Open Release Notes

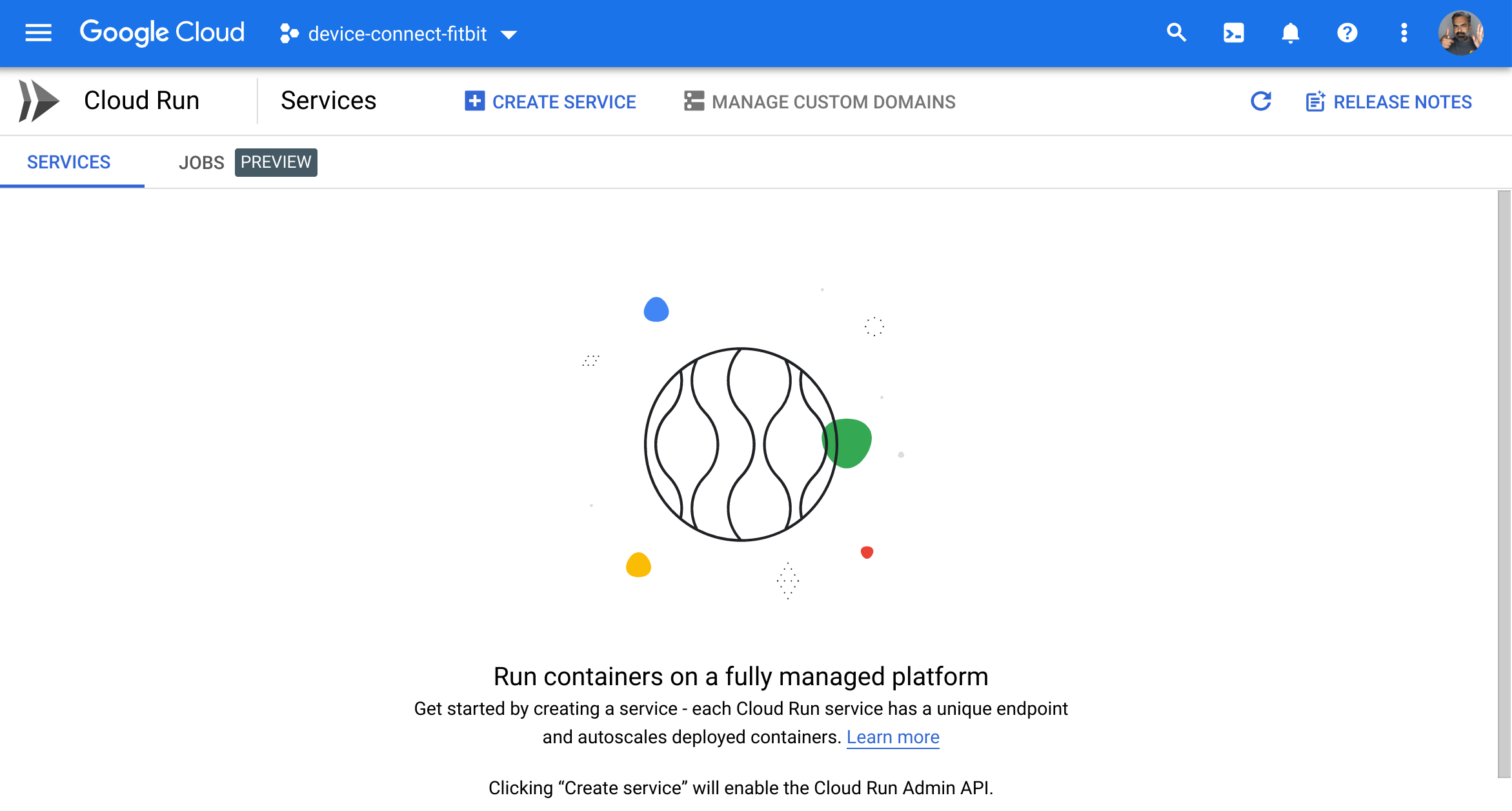[x=1389, y=101]
